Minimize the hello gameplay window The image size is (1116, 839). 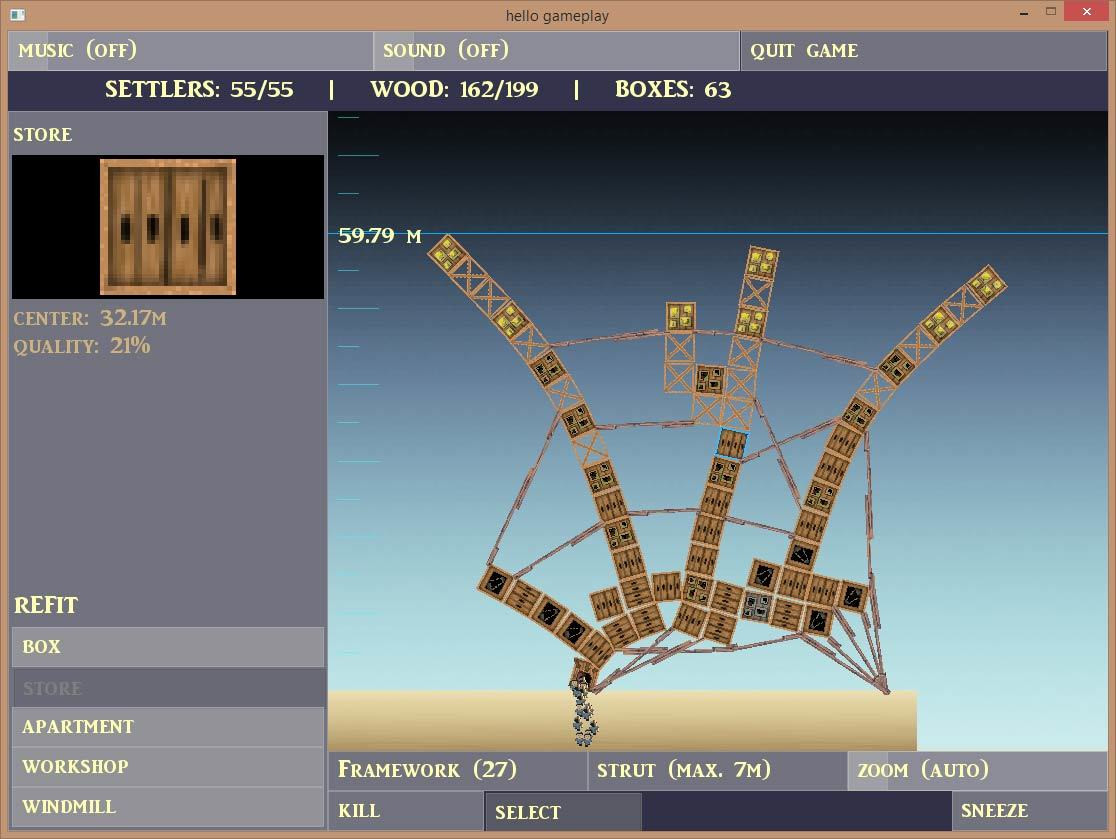(1023, 13)
